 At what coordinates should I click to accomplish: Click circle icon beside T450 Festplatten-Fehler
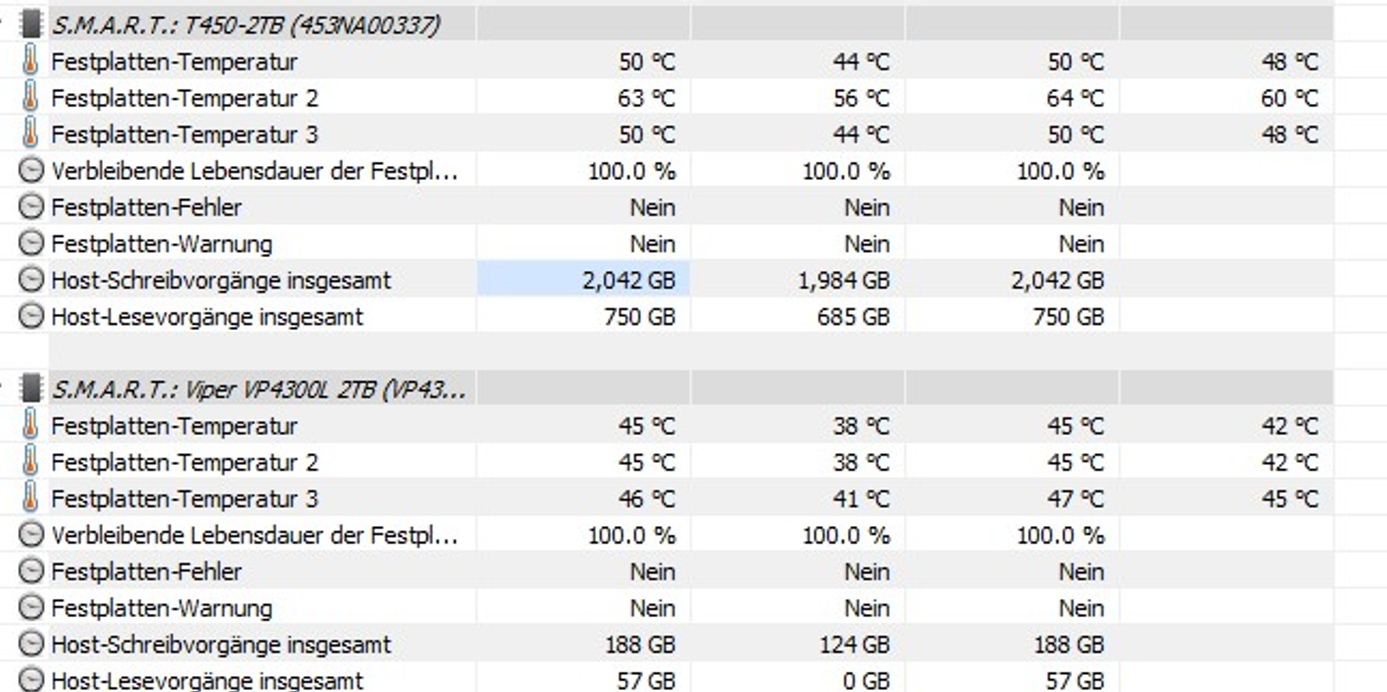point(32,207)
